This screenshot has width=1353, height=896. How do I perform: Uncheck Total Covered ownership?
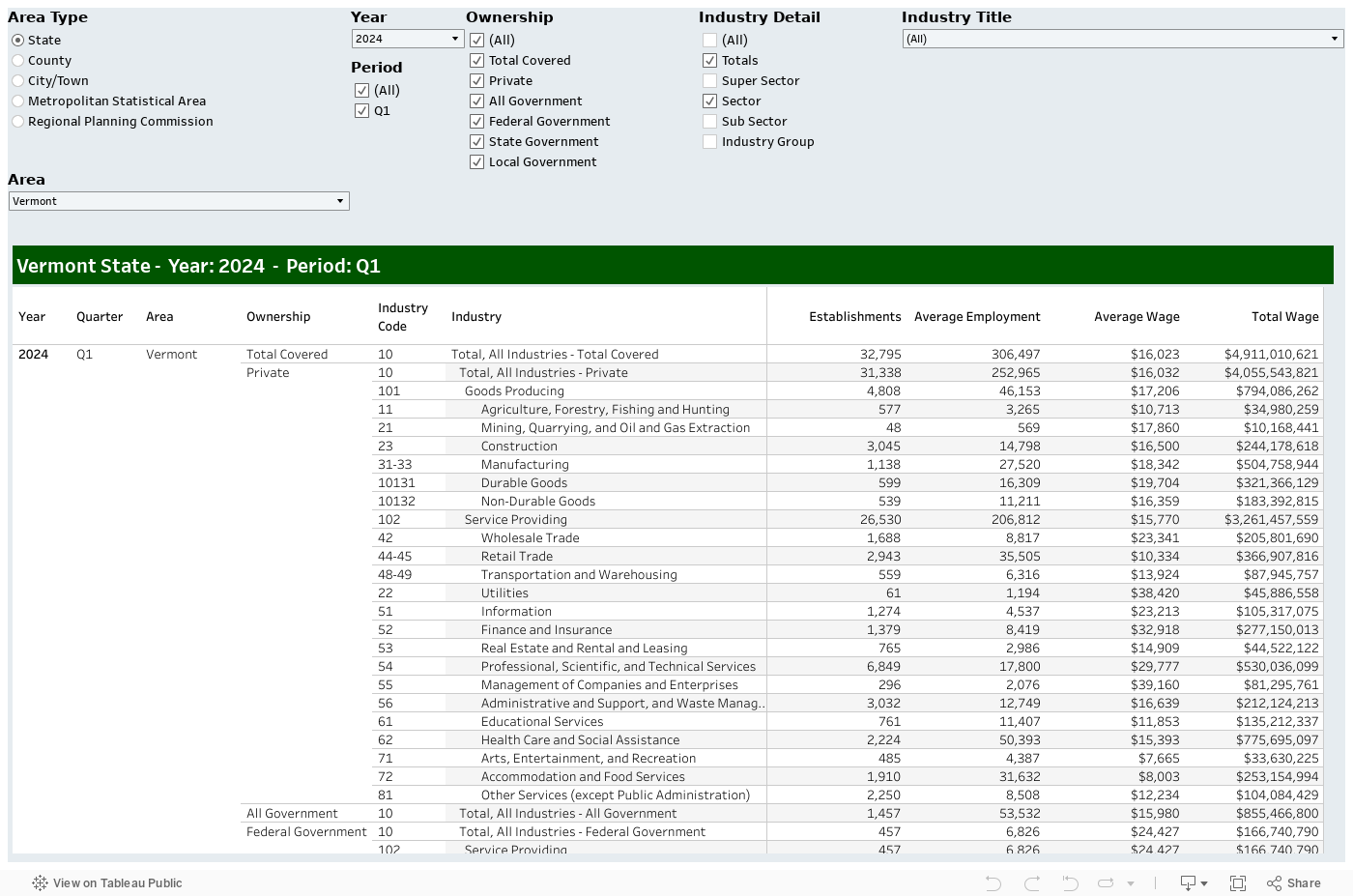[477, 60]
